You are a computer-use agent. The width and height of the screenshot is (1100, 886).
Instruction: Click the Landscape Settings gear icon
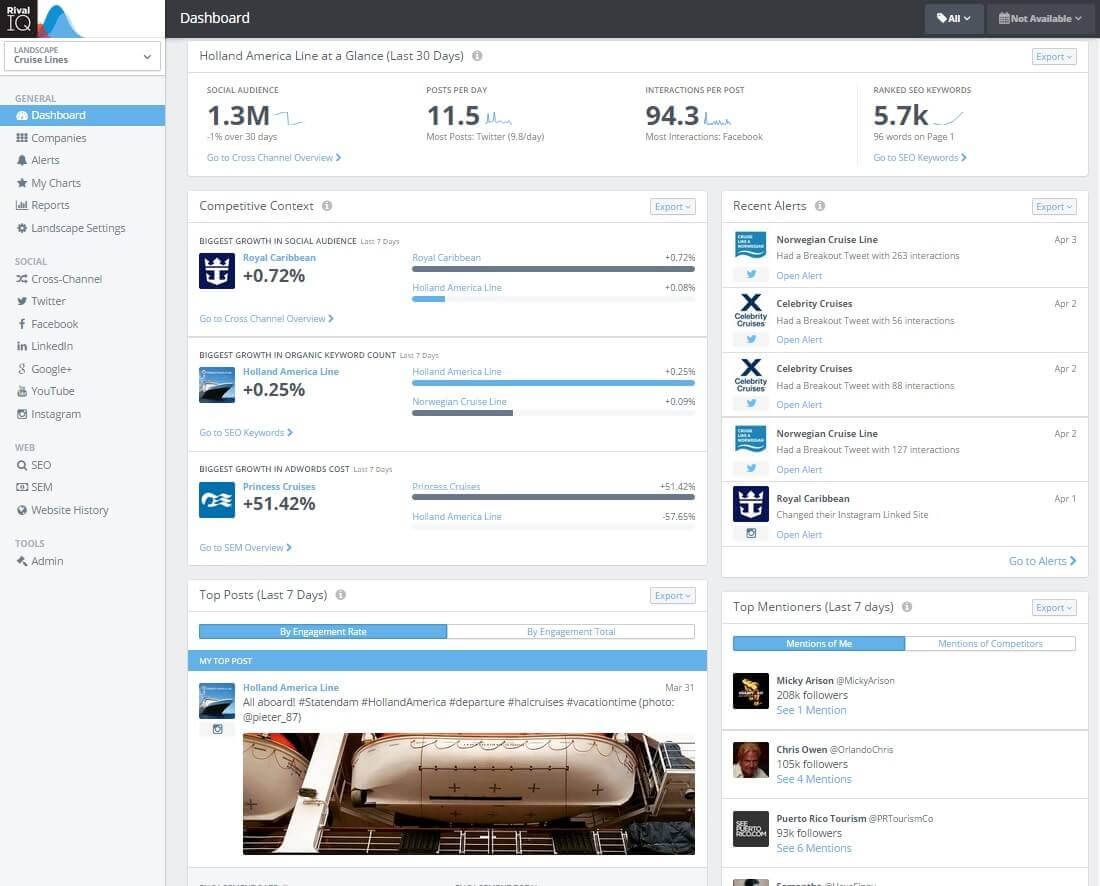22,228
